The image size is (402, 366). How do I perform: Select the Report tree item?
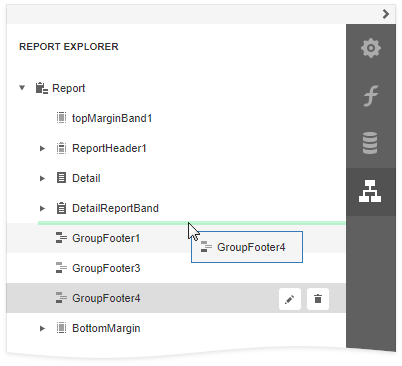click(69, 88)
